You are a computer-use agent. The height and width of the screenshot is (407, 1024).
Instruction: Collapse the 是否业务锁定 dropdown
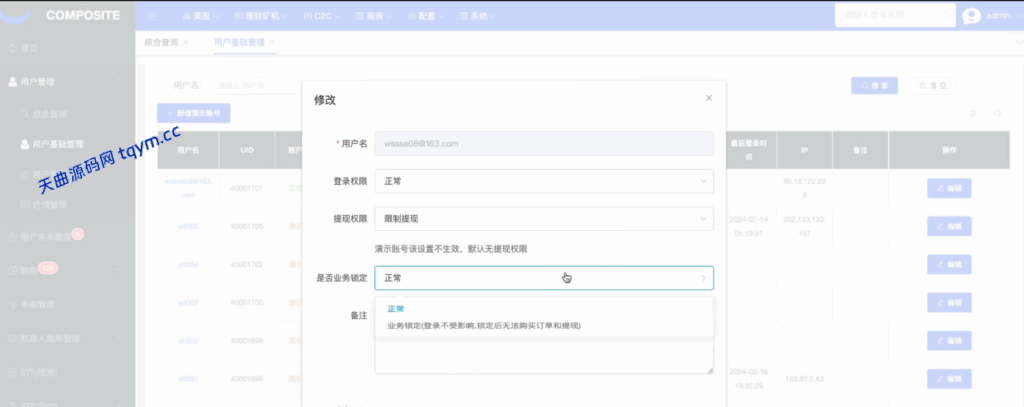(x=544, y=278)
